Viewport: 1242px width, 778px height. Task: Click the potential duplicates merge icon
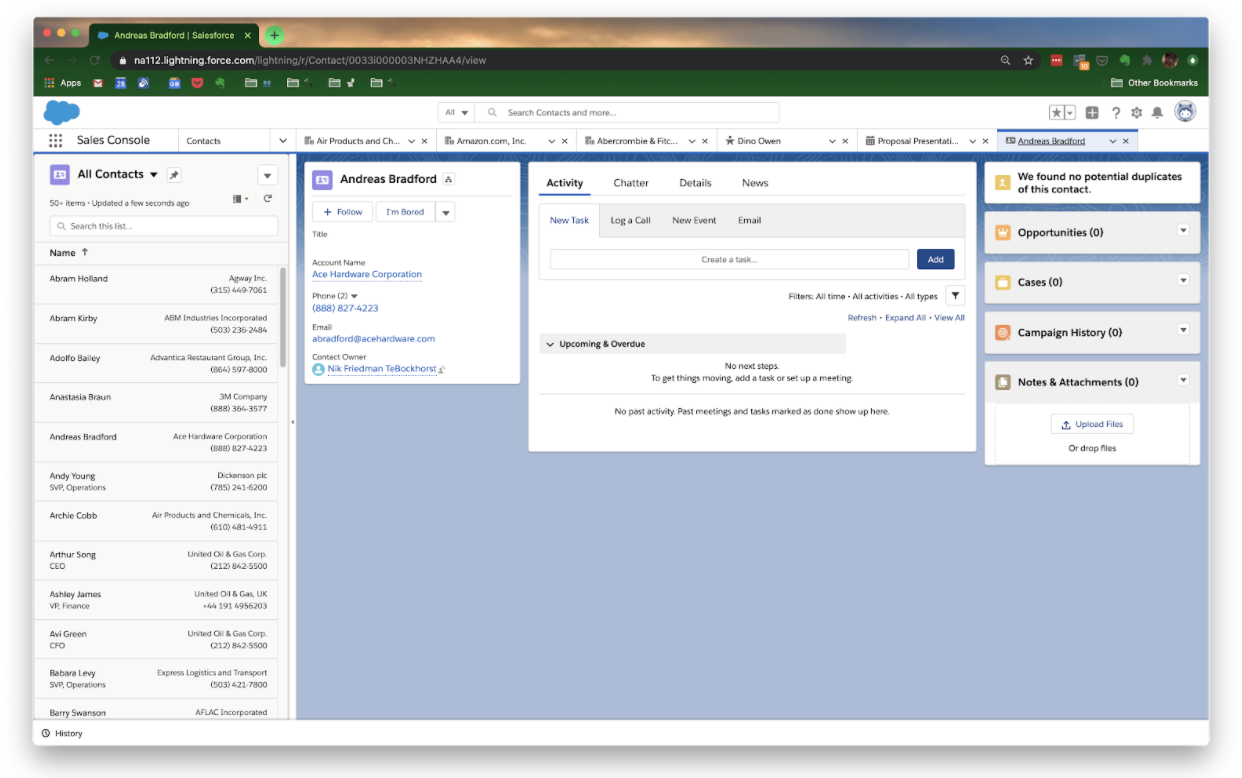pos(1003,182)
